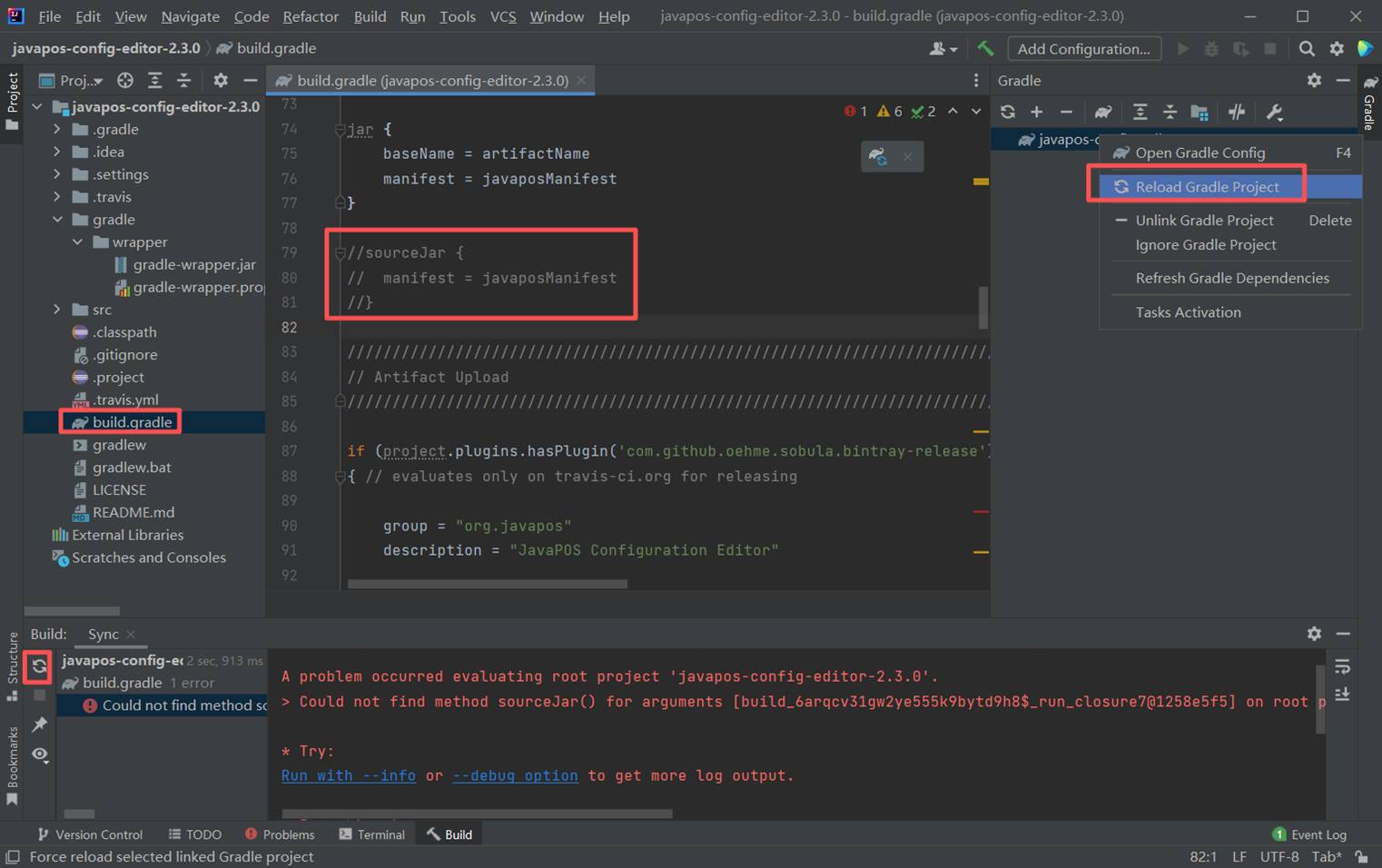The image size is (1382, 868).
Task: Open Gradle panel options gear
Action: 1314,81
